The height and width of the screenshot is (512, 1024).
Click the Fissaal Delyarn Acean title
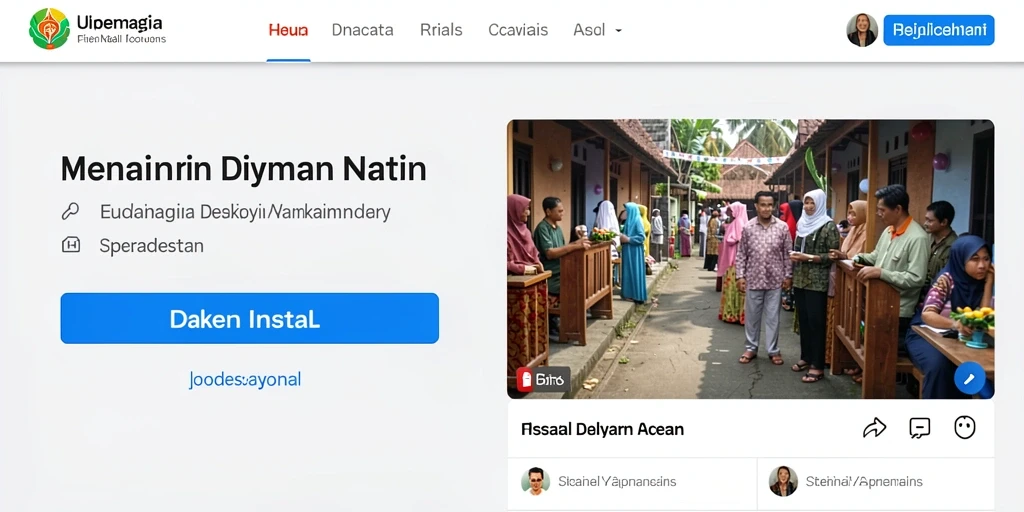(603, 429)
